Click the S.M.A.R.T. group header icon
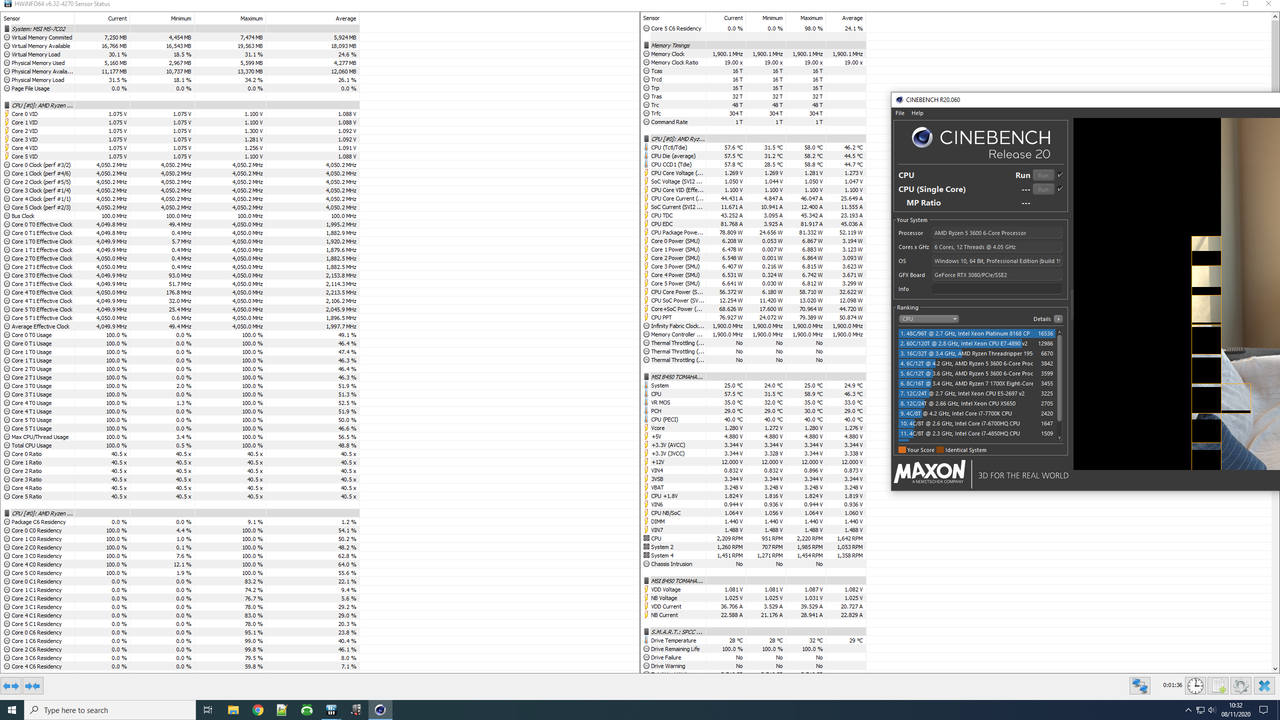The width and height of the screenshot is (1280, 720). coord(647,632)
